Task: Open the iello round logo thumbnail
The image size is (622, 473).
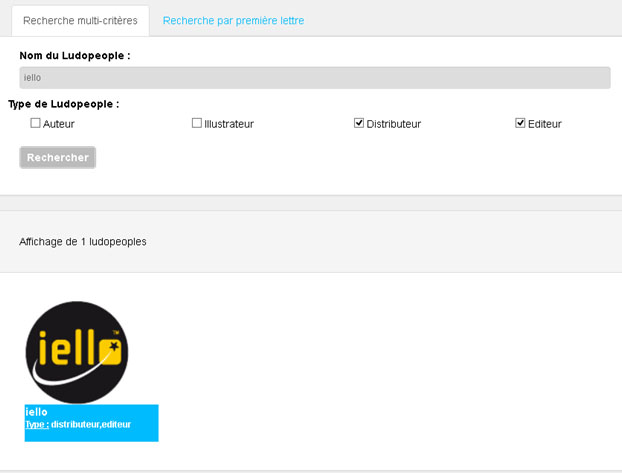Action: coord(77,352)
